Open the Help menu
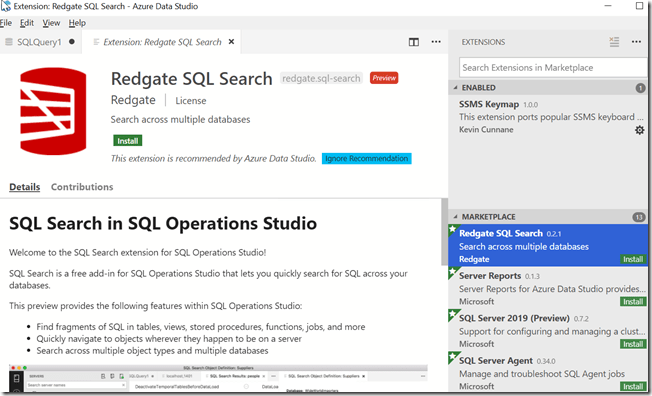 [77, 23]
